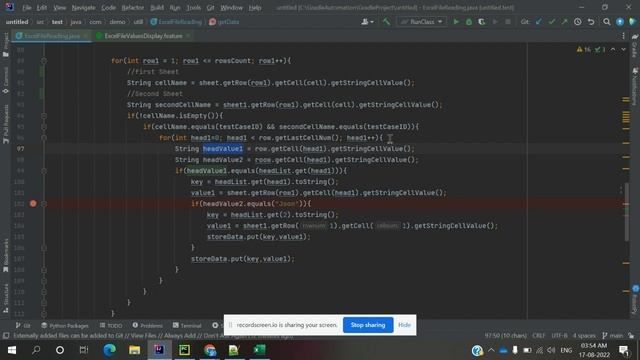Open the Project tool window stripe

pos(5,45)
